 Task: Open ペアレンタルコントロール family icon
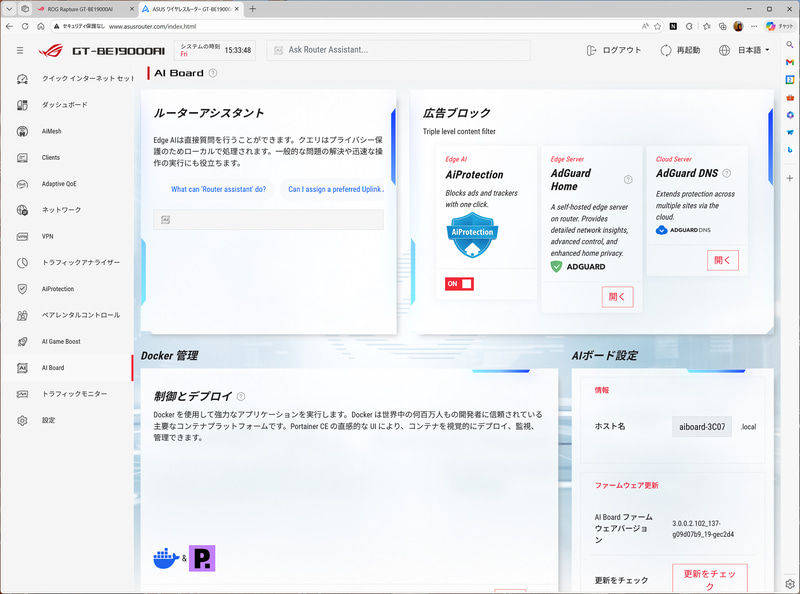click(x=22, y=315)
